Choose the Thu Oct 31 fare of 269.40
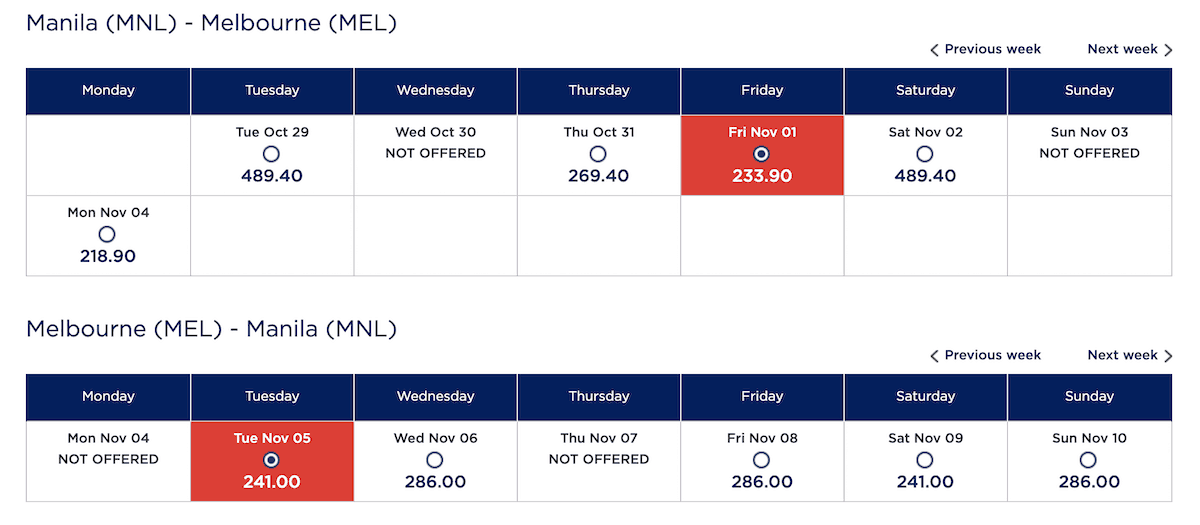 click(x=598, y=154)
